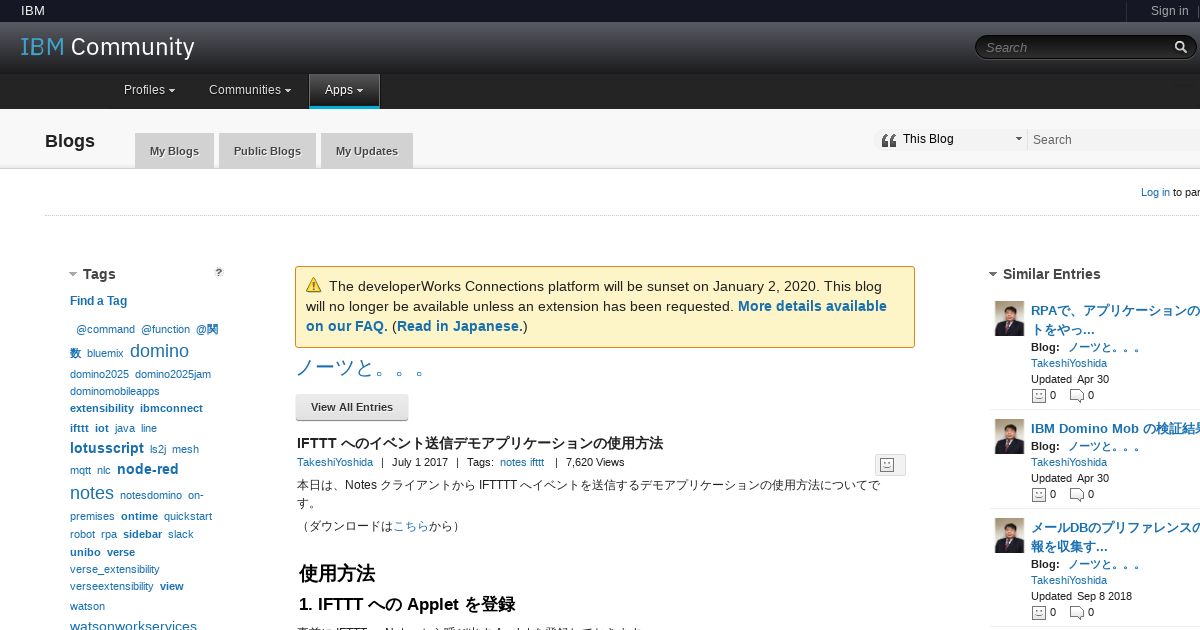
Task: Click the header Search input field
Action: tap(1076, 47)
